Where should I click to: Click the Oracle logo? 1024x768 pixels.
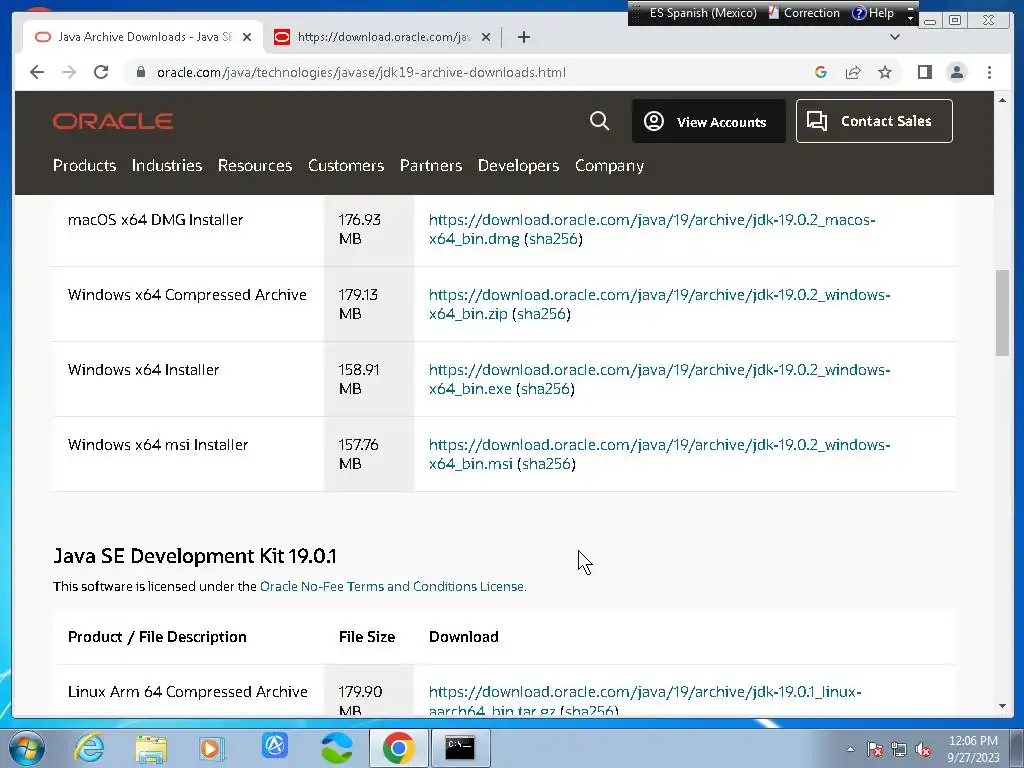coord(113,121)
